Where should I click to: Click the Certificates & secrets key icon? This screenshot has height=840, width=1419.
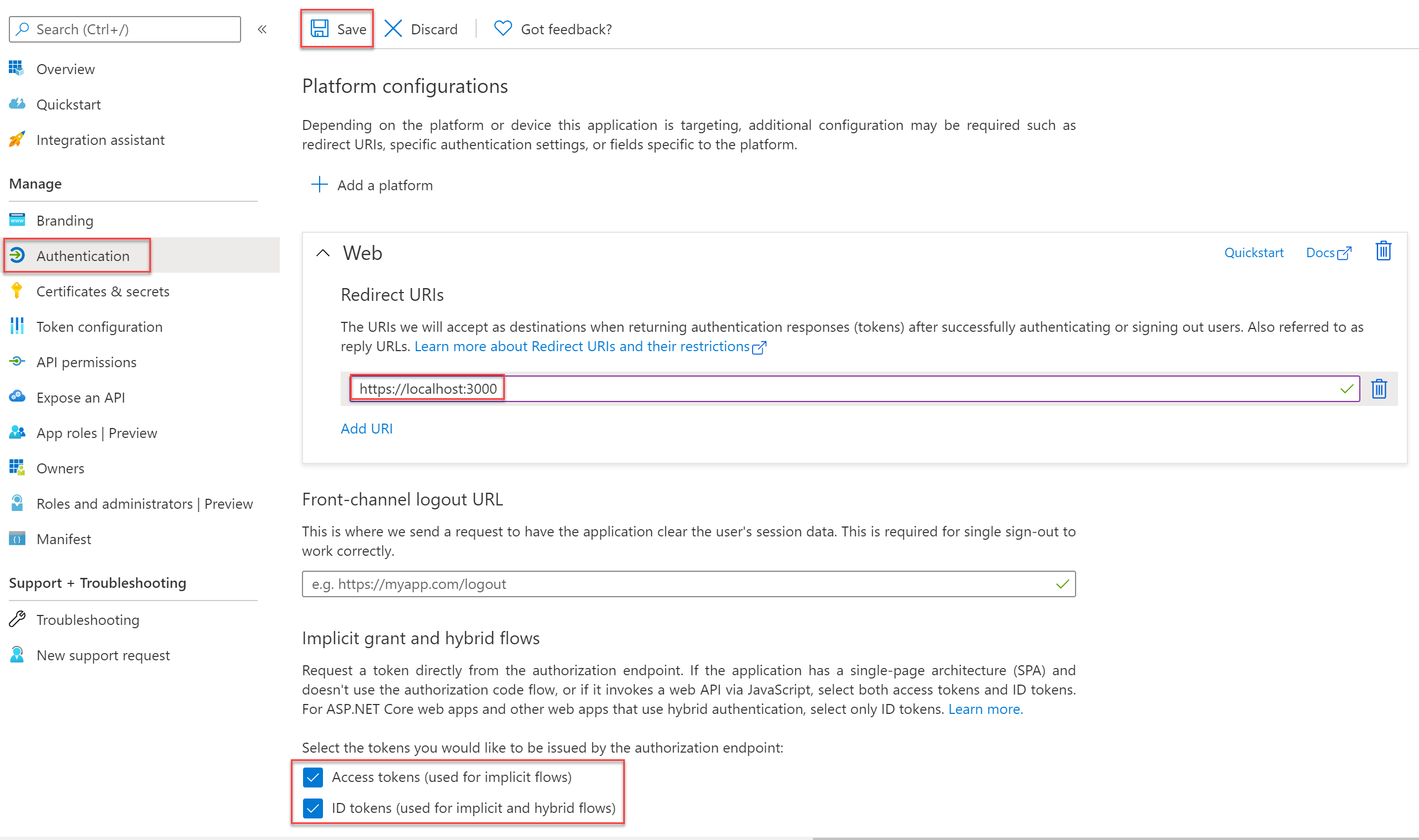point(17,290)
